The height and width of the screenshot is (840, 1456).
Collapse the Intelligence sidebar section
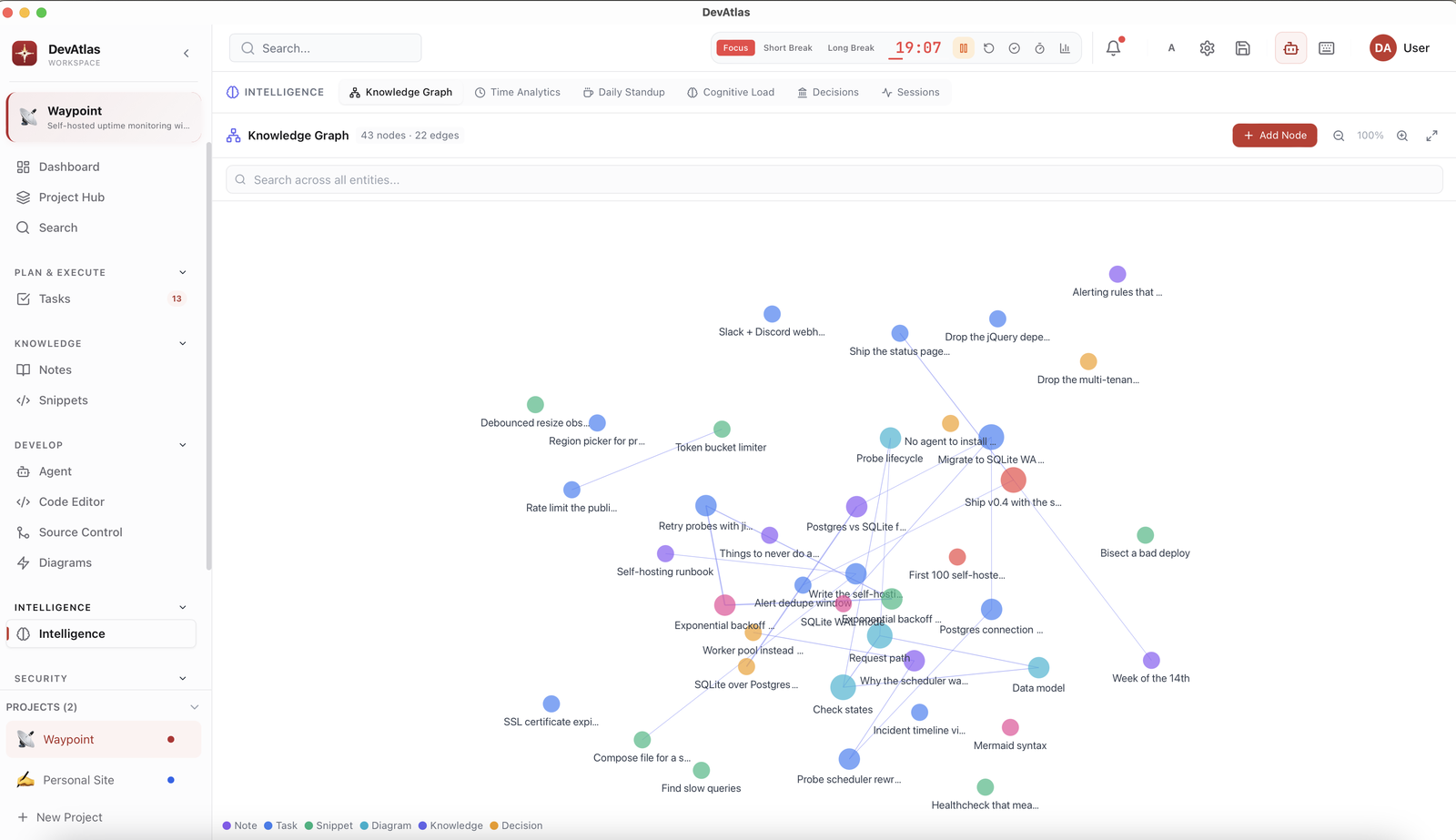(x=183, y=607)
